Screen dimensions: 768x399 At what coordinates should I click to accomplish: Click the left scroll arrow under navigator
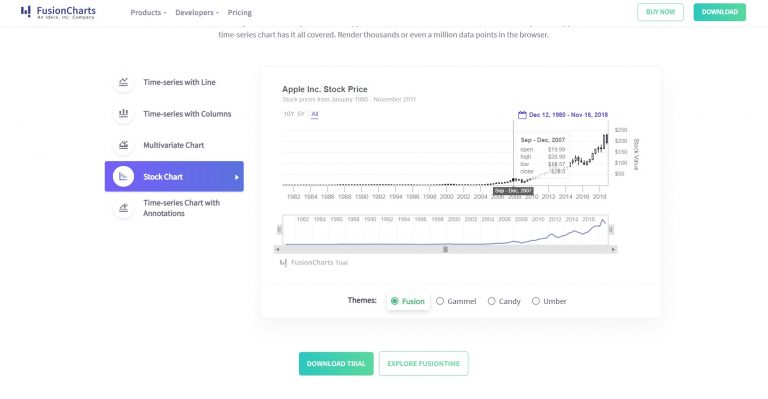[x=277, y=249]
